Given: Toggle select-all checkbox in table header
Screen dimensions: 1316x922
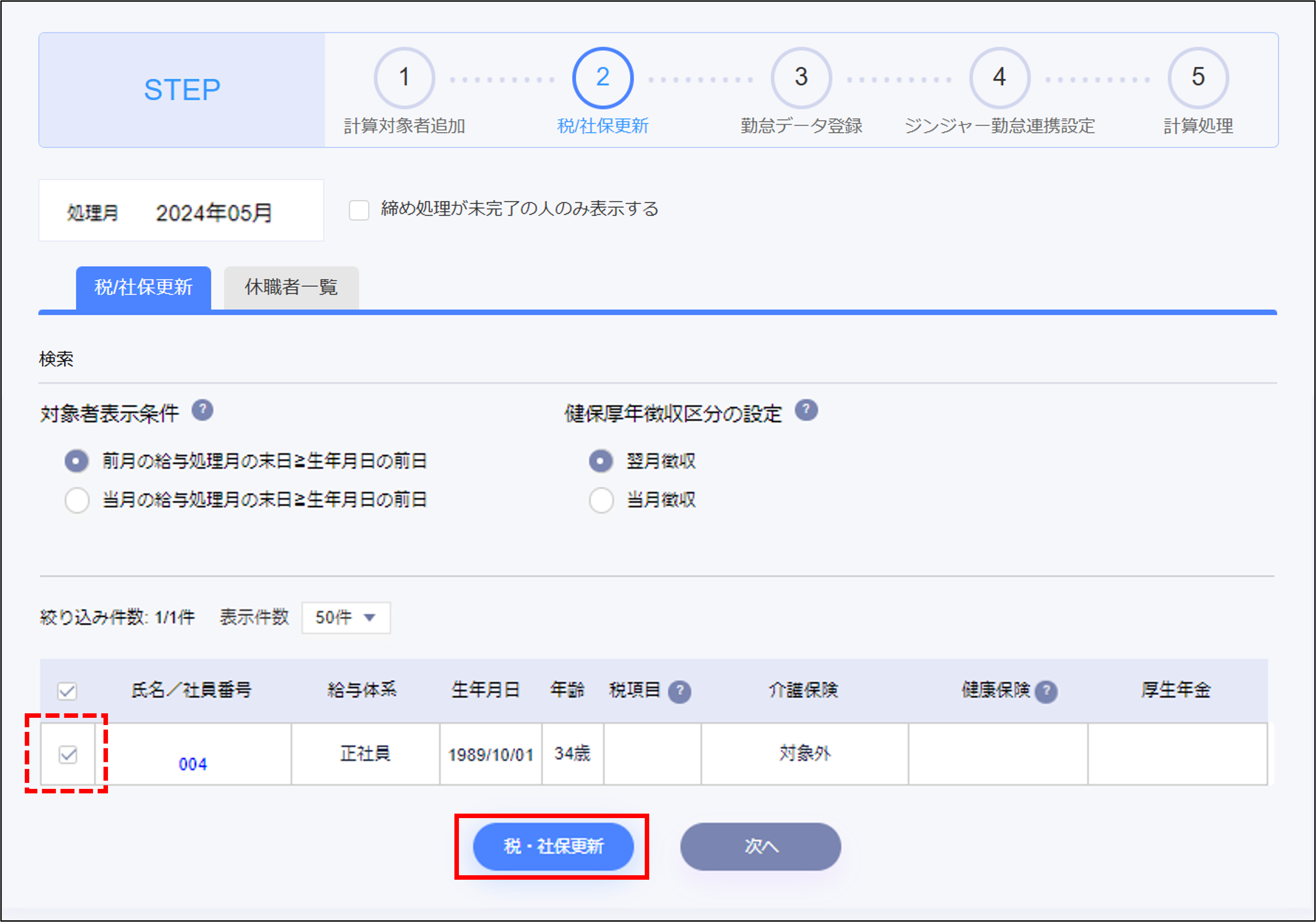Looking at the screenshot, I should click(67, 691).
